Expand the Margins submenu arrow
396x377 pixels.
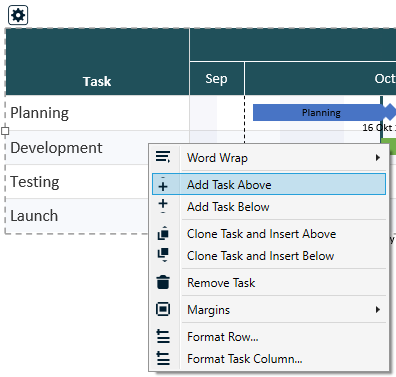(x=378, y=310)
